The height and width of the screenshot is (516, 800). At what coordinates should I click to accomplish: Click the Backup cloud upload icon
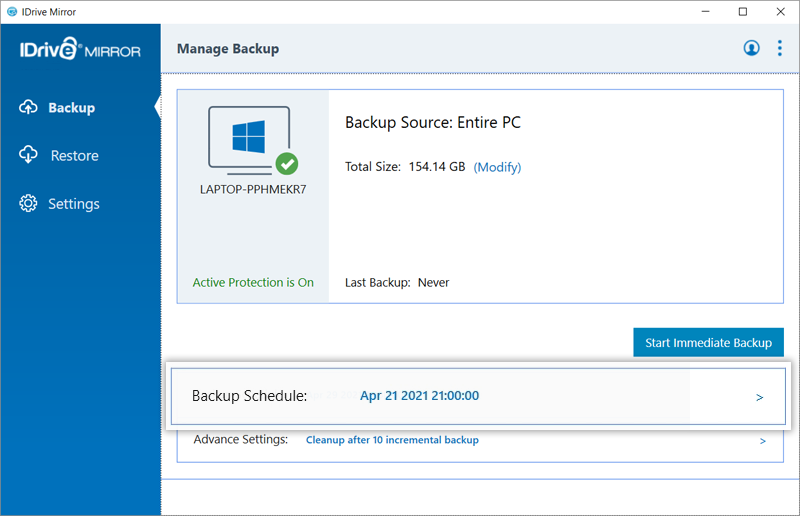click(29, 107)
